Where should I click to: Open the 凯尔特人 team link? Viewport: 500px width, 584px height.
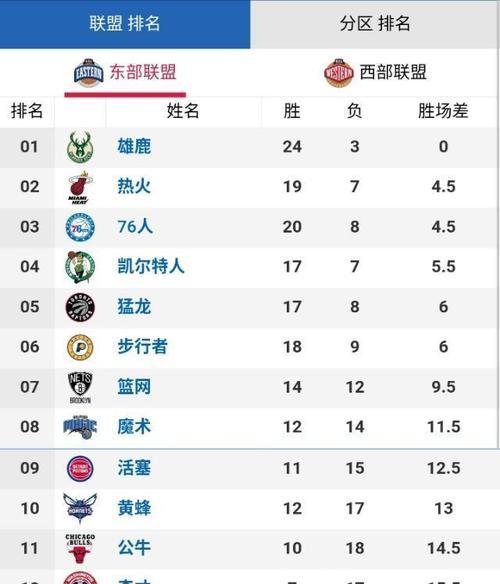(x=151, y=266)
